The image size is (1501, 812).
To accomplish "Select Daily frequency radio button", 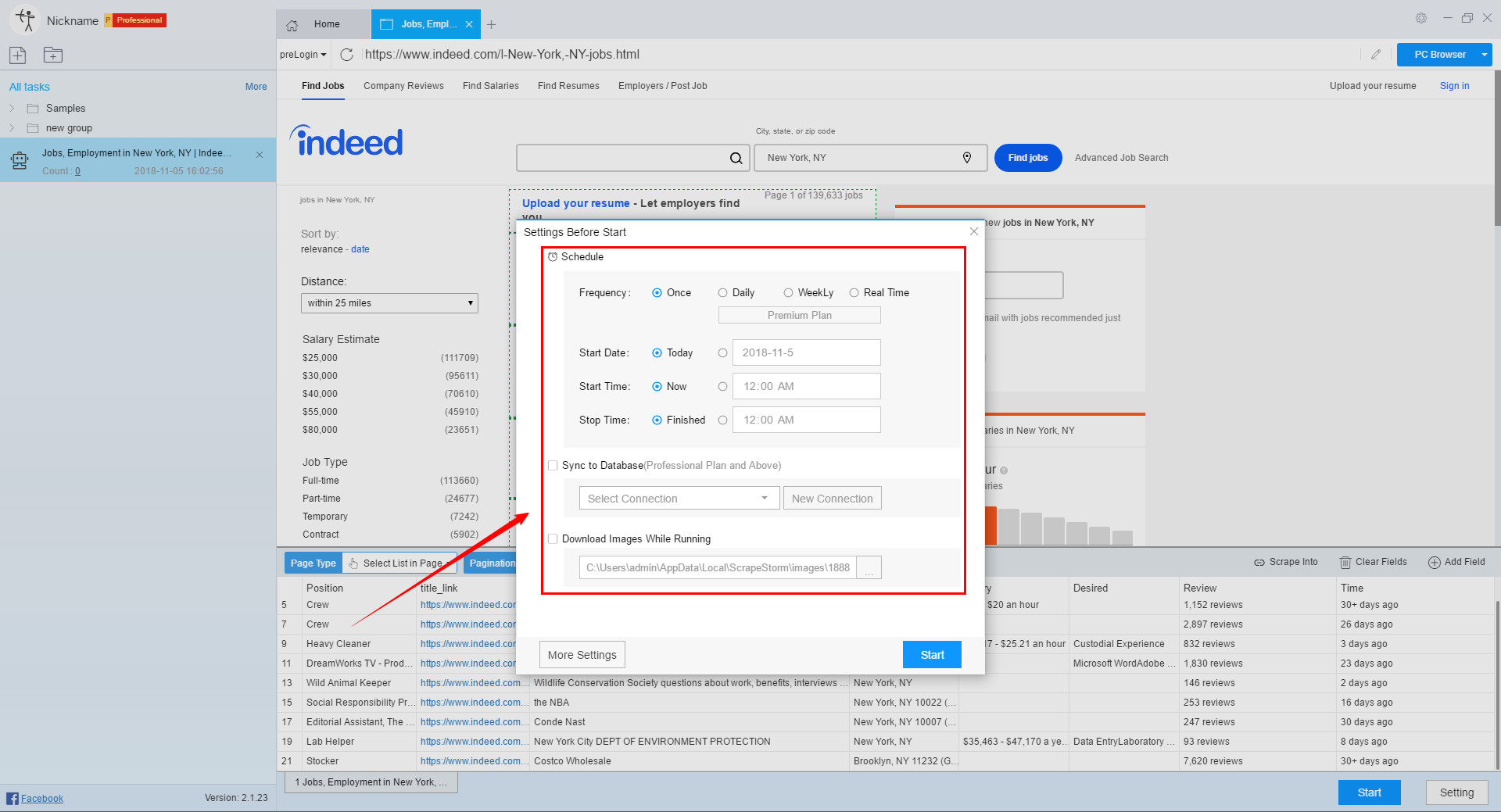I will (x=722, y=293).
